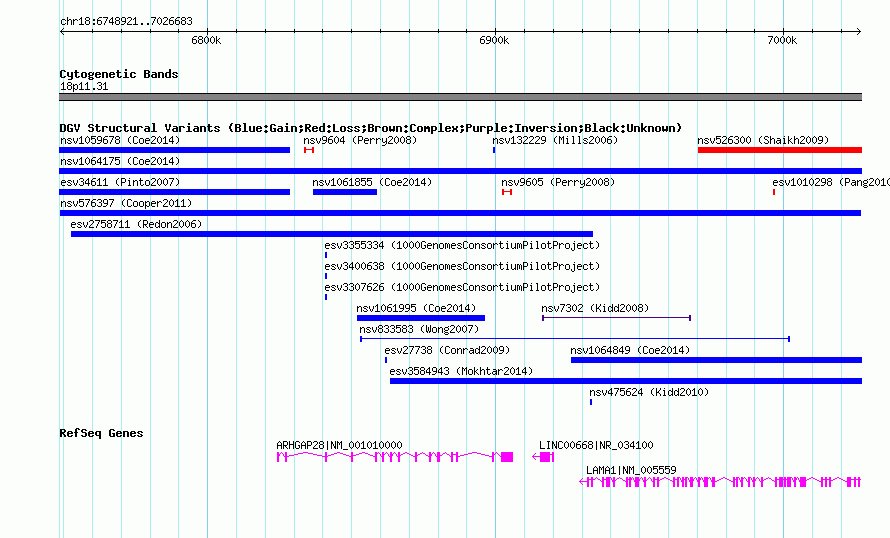Click the nsv1061855 (Coe2014) label
The width and height of the screenshot is (890, 538).
[x=372, y=182]
